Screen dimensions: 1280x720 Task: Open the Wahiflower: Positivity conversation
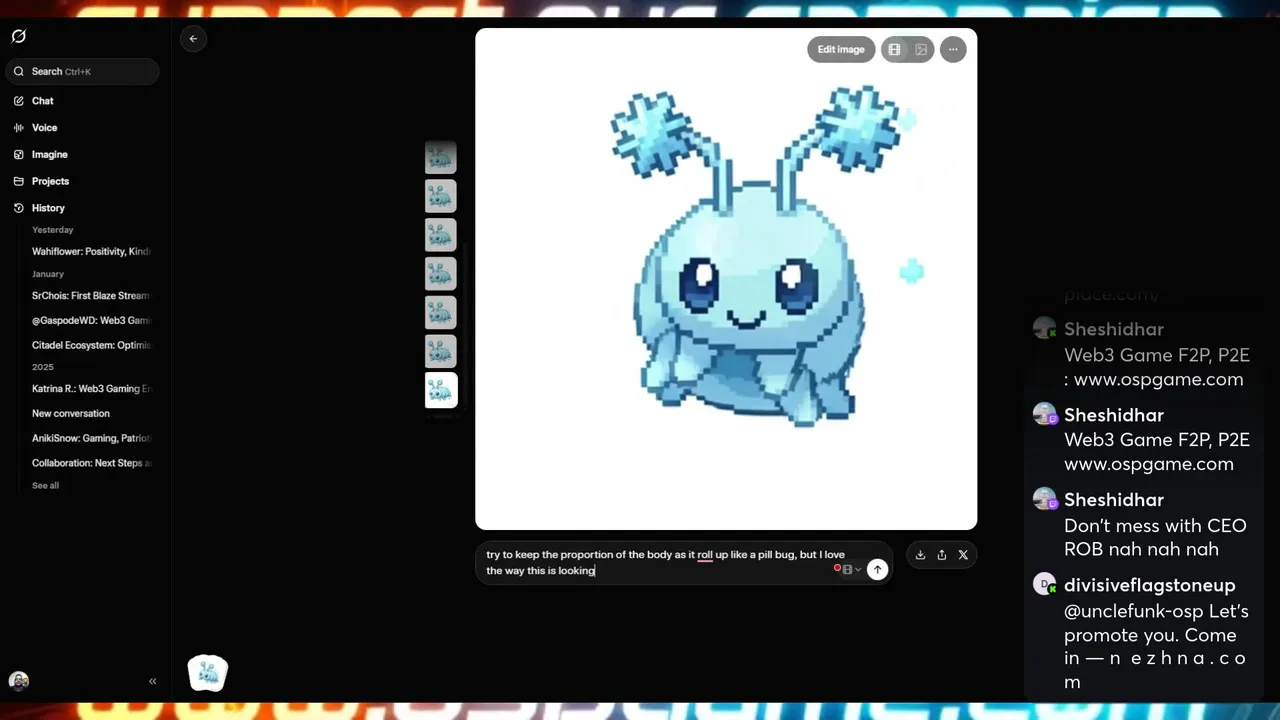point(91,252)
